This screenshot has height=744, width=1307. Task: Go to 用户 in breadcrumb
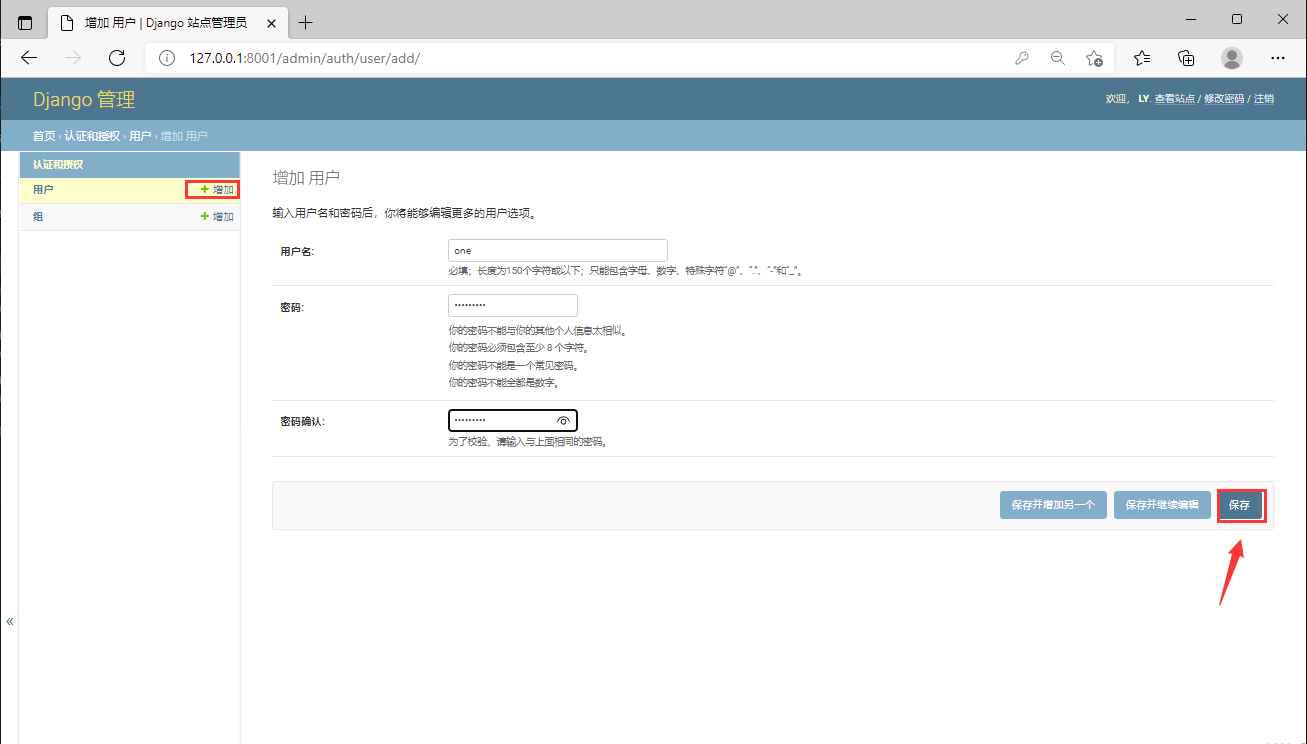point(140,136)
